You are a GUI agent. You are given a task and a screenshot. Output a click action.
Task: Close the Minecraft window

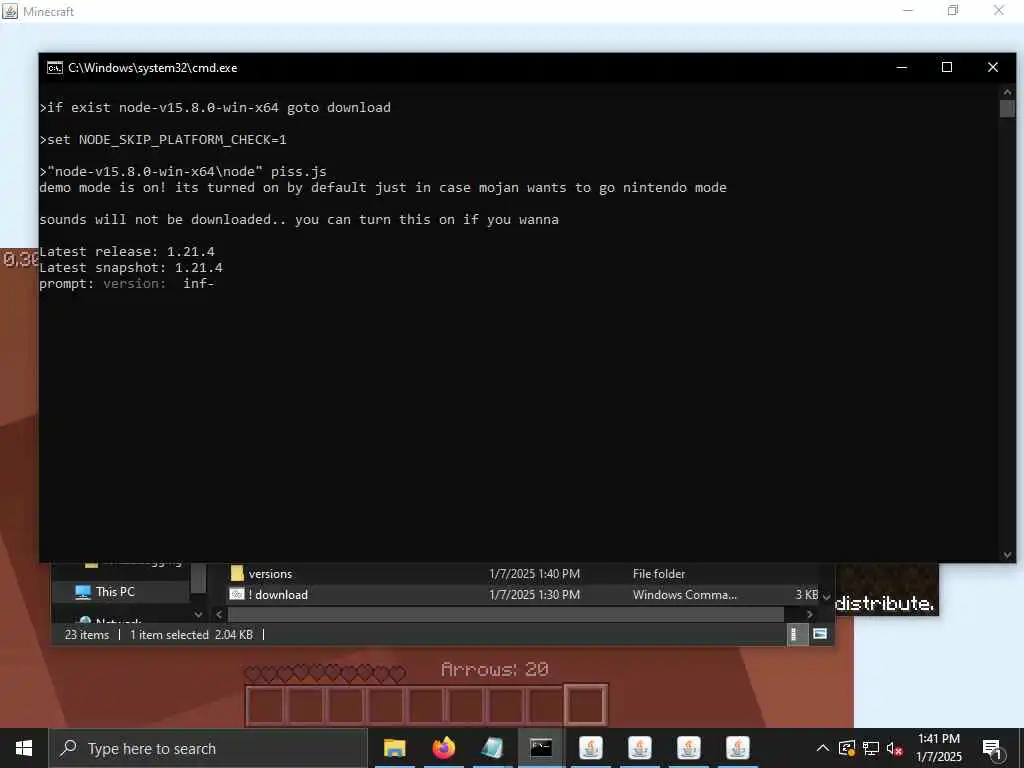click(x=999, y=10)
